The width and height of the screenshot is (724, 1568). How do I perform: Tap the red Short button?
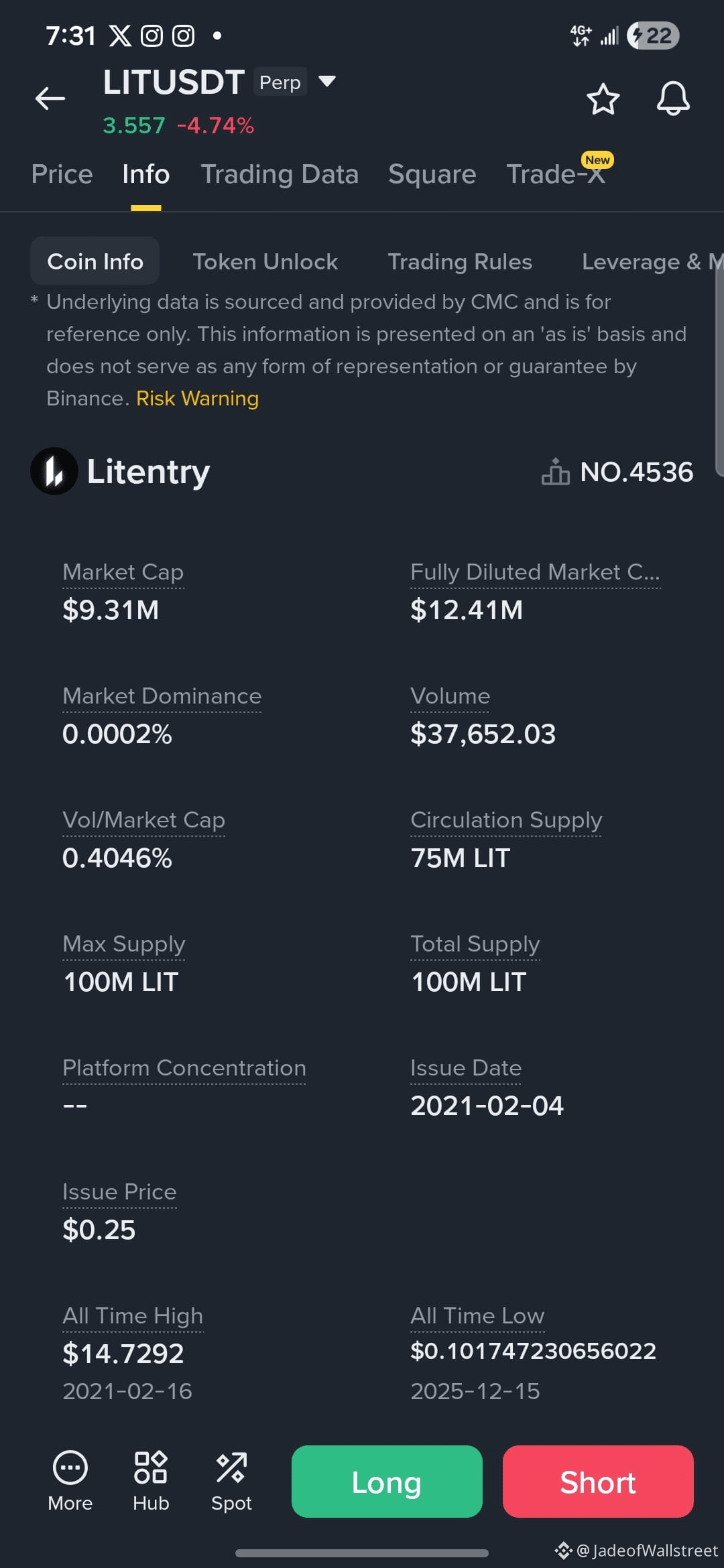[x=598, y=1482]
